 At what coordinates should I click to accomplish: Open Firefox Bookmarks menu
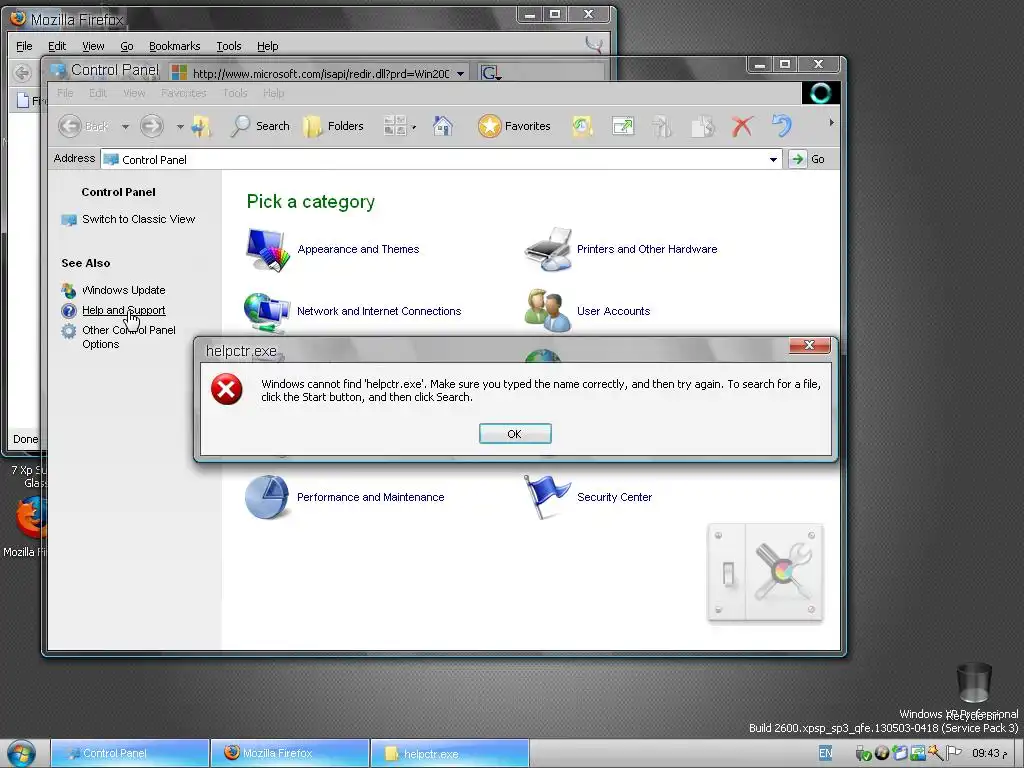(x=174, y=46)
